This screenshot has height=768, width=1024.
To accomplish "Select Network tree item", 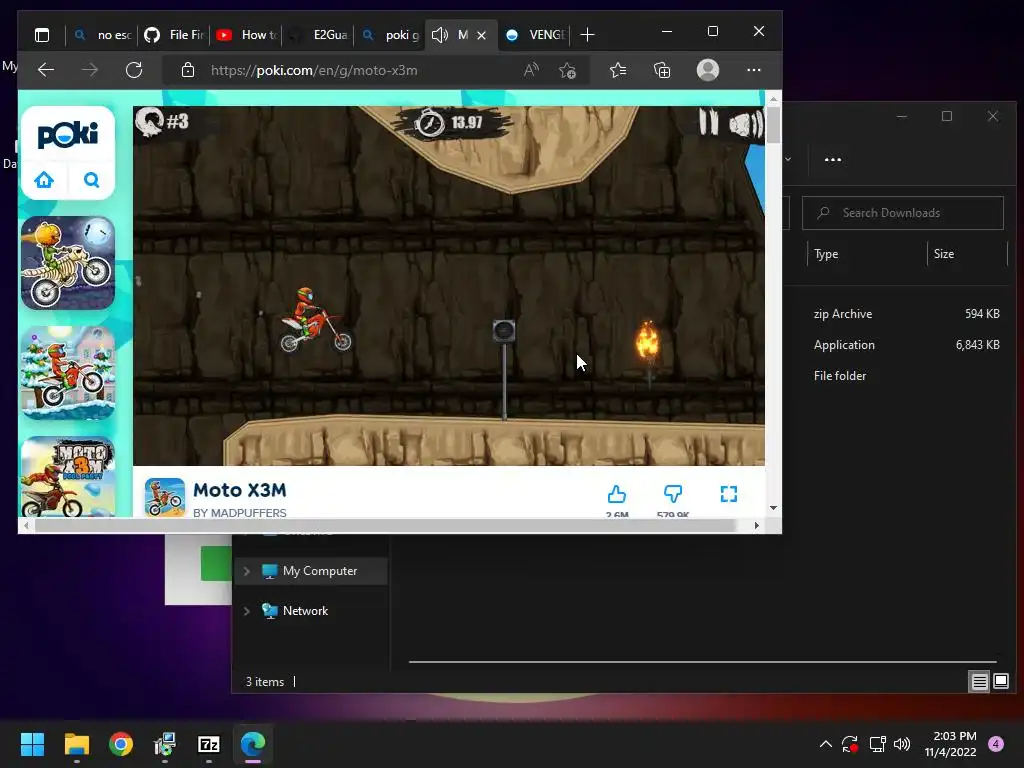I will click(x=311, y=611).
